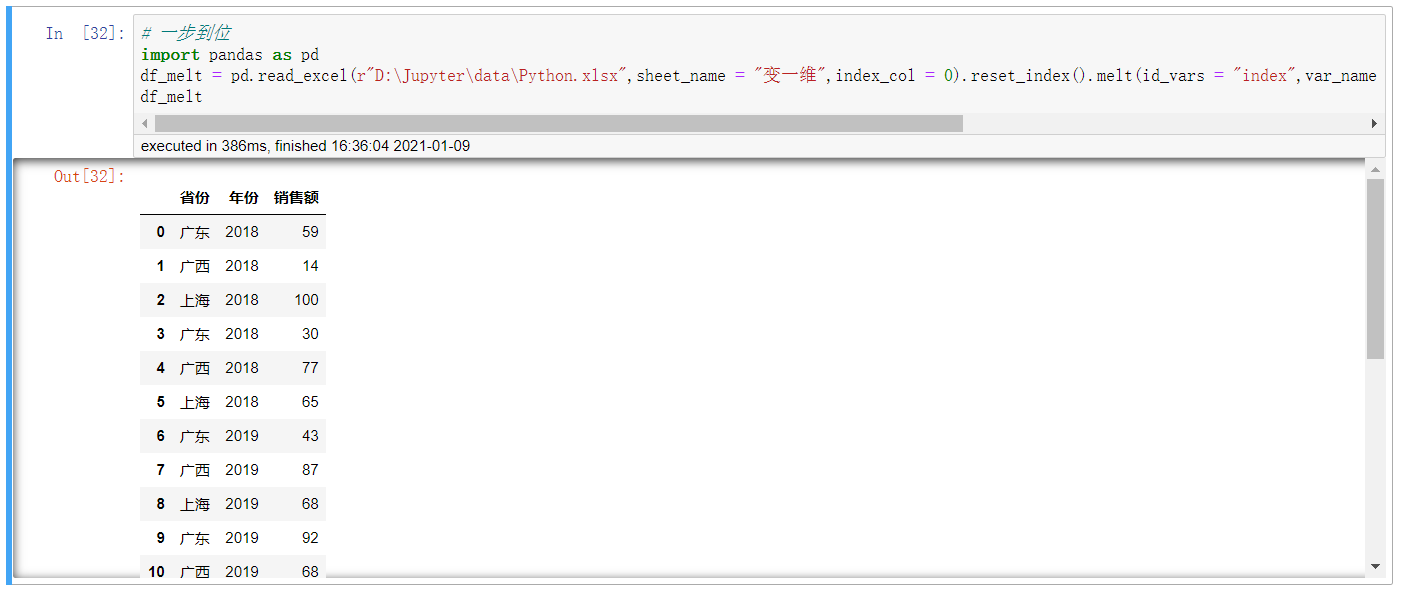Image resolution: width=1401 pixels, height=589 pixels.
Task: Click sales value 59 in row 0
Action: [310, 232]
